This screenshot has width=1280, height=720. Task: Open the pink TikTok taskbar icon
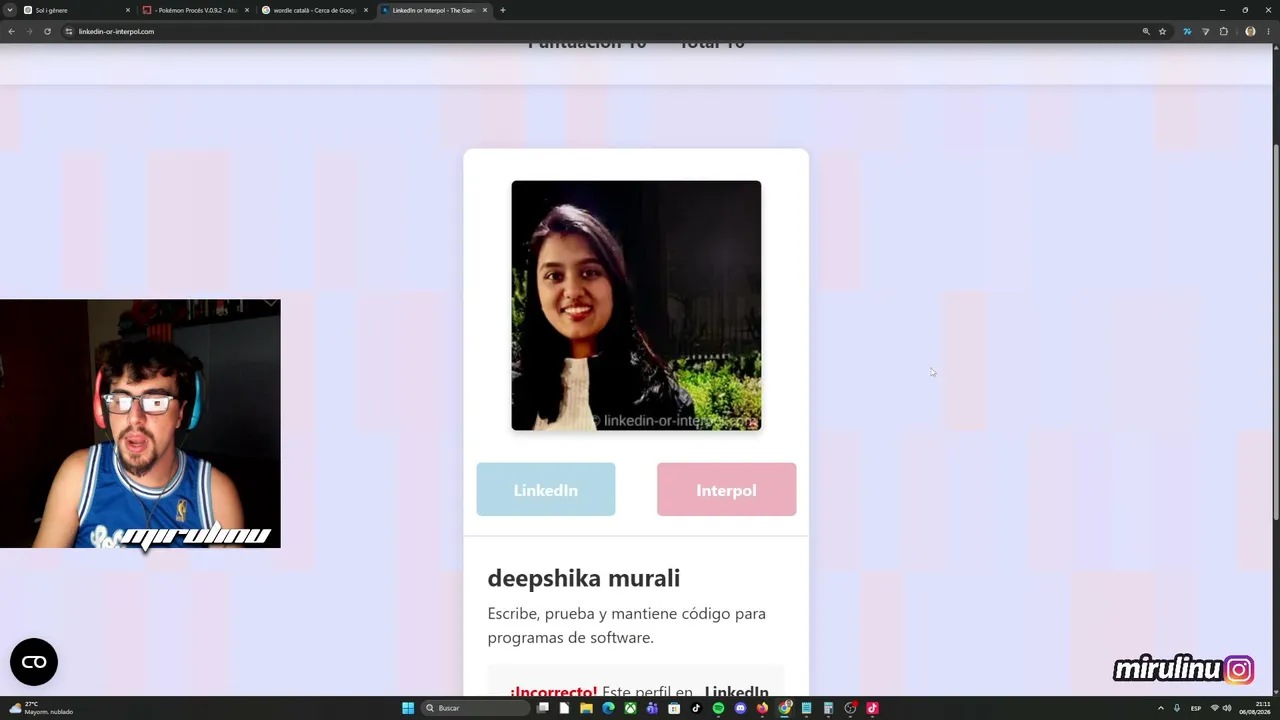(872, 708)
